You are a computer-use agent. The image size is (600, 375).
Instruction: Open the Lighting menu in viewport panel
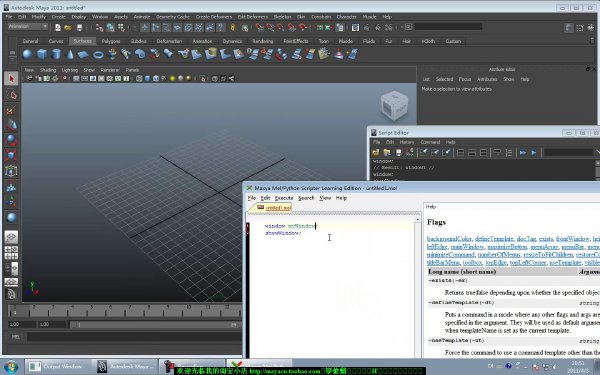(70, 70)
